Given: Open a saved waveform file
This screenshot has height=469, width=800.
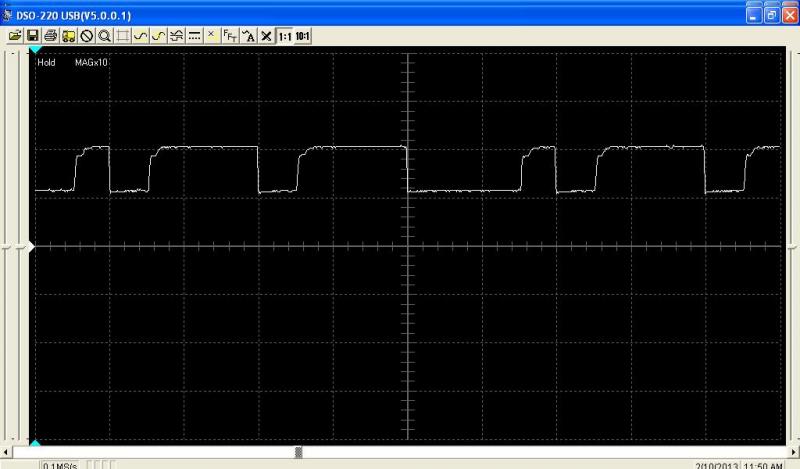Looking at the screenshot, I should (15, 36).
